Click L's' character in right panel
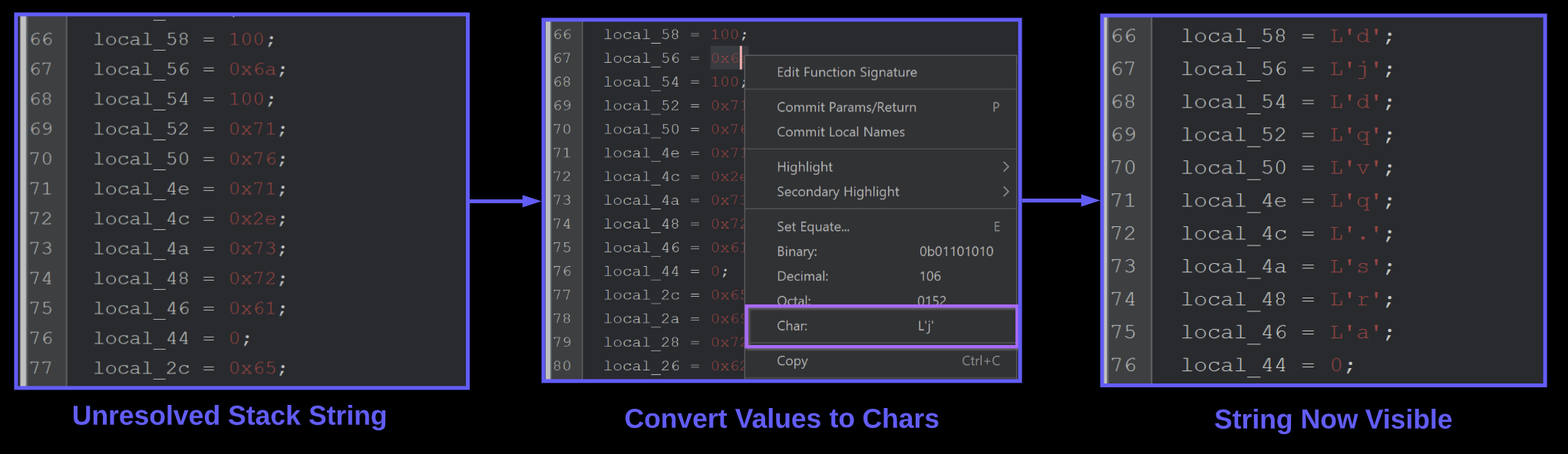The height and width of the screenshot is (454, 1568). point(1355,267)
